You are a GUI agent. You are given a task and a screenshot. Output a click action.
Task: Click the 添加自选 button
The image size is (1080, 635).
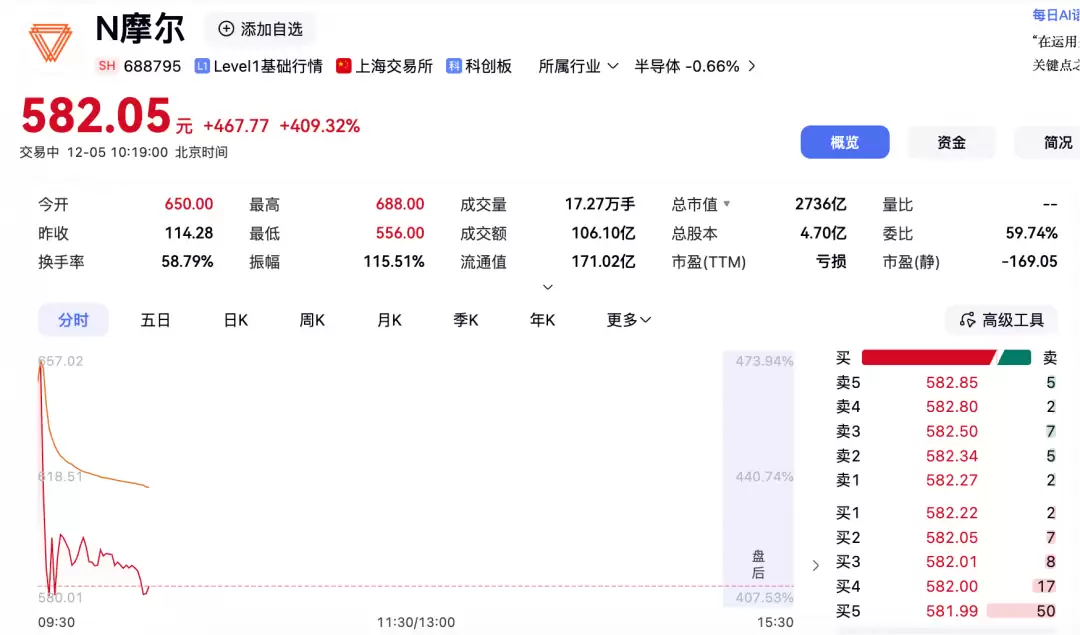click(260, 29)
